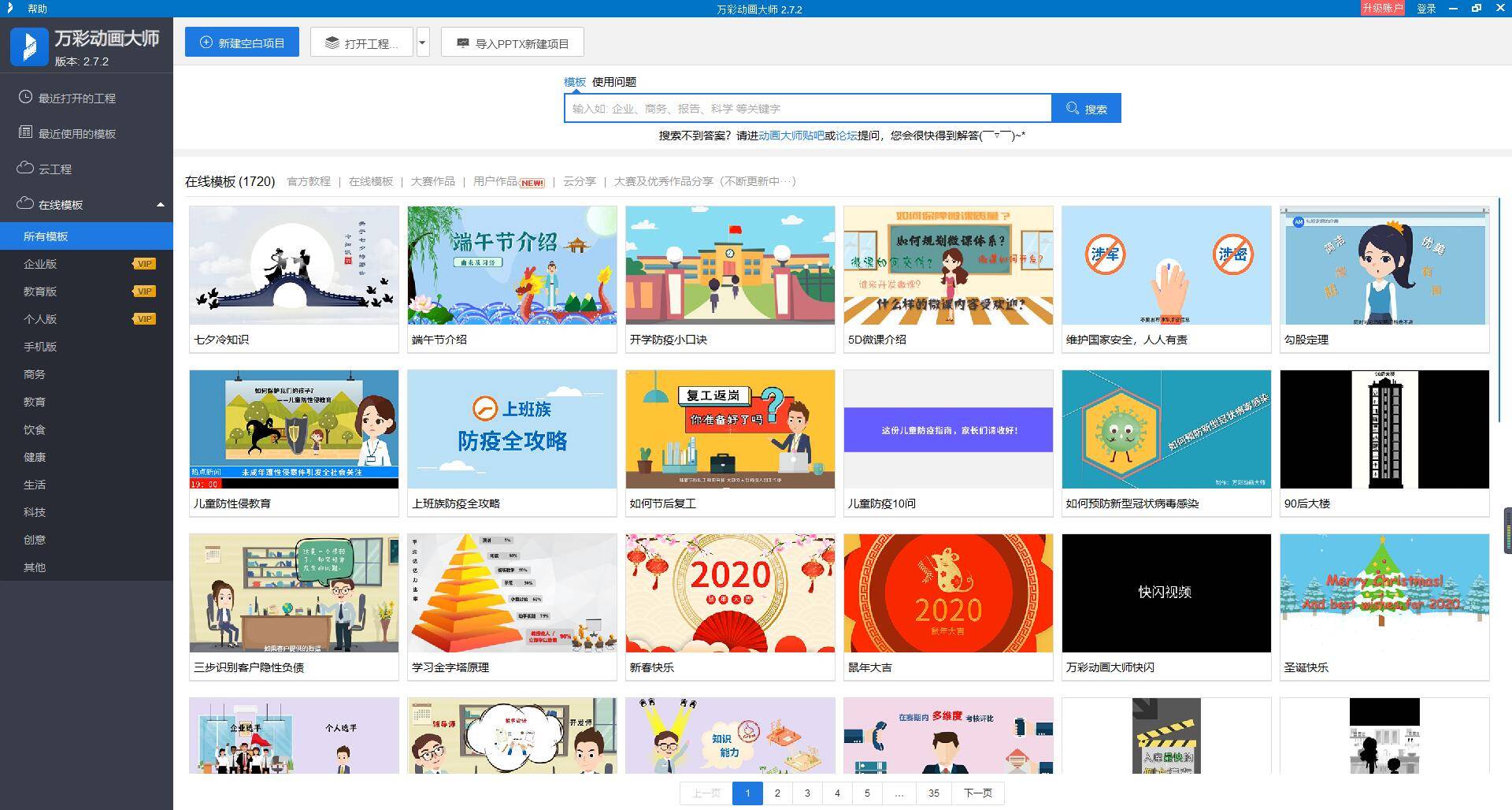Click the VIP badge next to 企业版
Screen dimensions: 1512x810
(144, 264)
